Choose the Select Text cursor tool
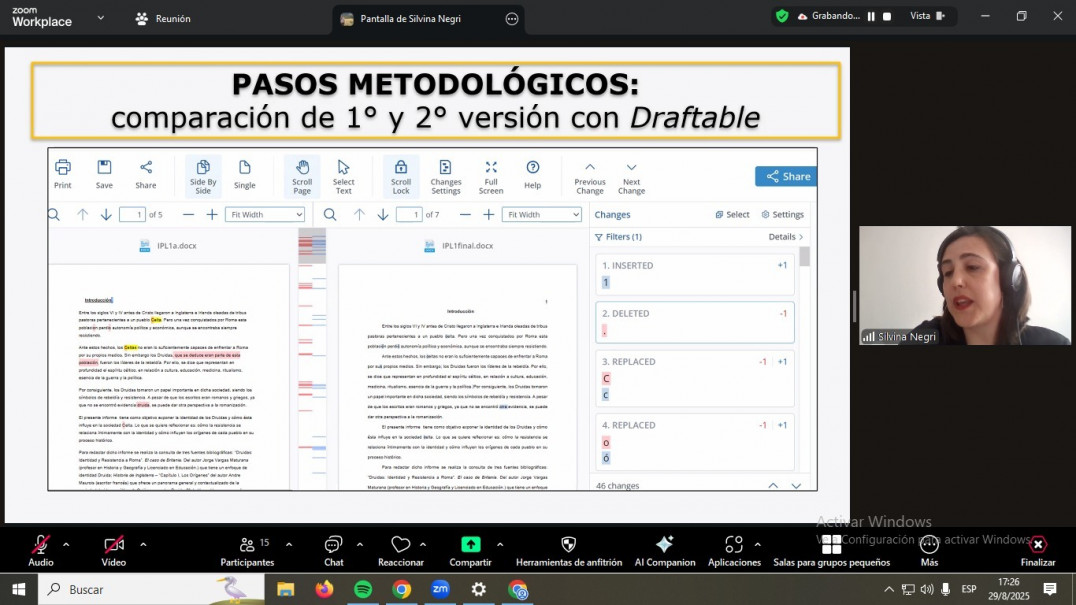The height and width of the screenshot is (605, 1076). click(x=343, y=176)
